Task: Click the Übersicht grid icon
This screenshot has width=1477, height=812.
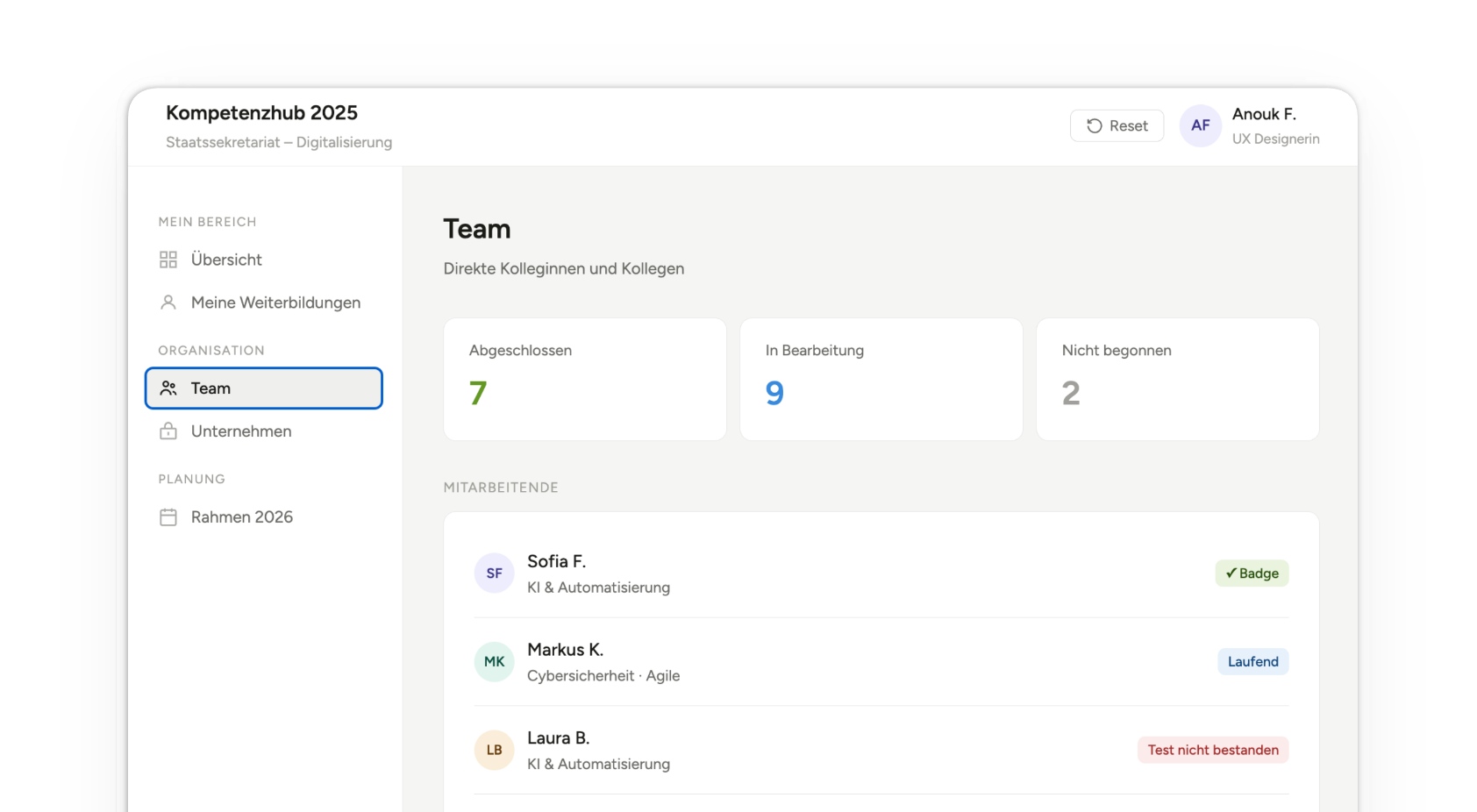Action: (x=168, y=260)
